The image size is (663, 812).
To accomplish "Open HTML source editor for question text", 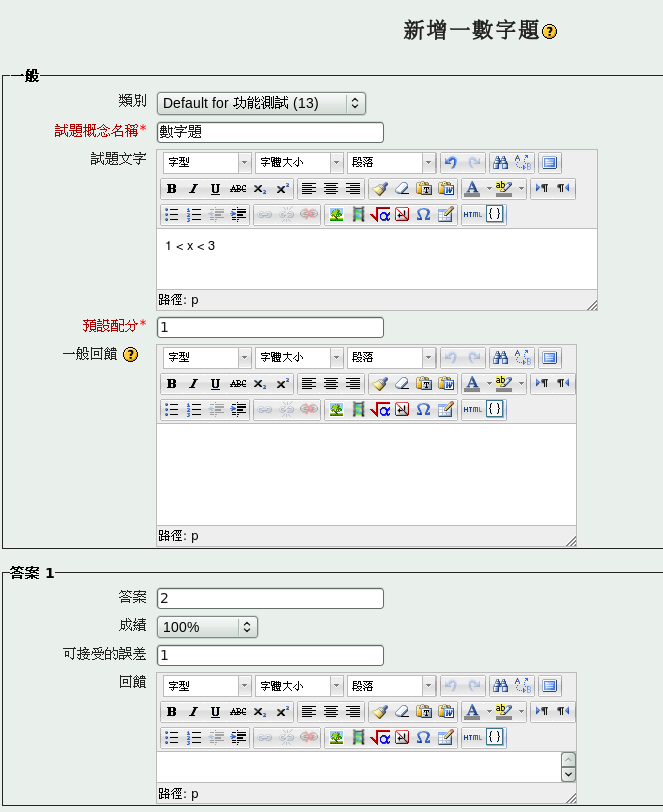I will (x=472, y=214).
